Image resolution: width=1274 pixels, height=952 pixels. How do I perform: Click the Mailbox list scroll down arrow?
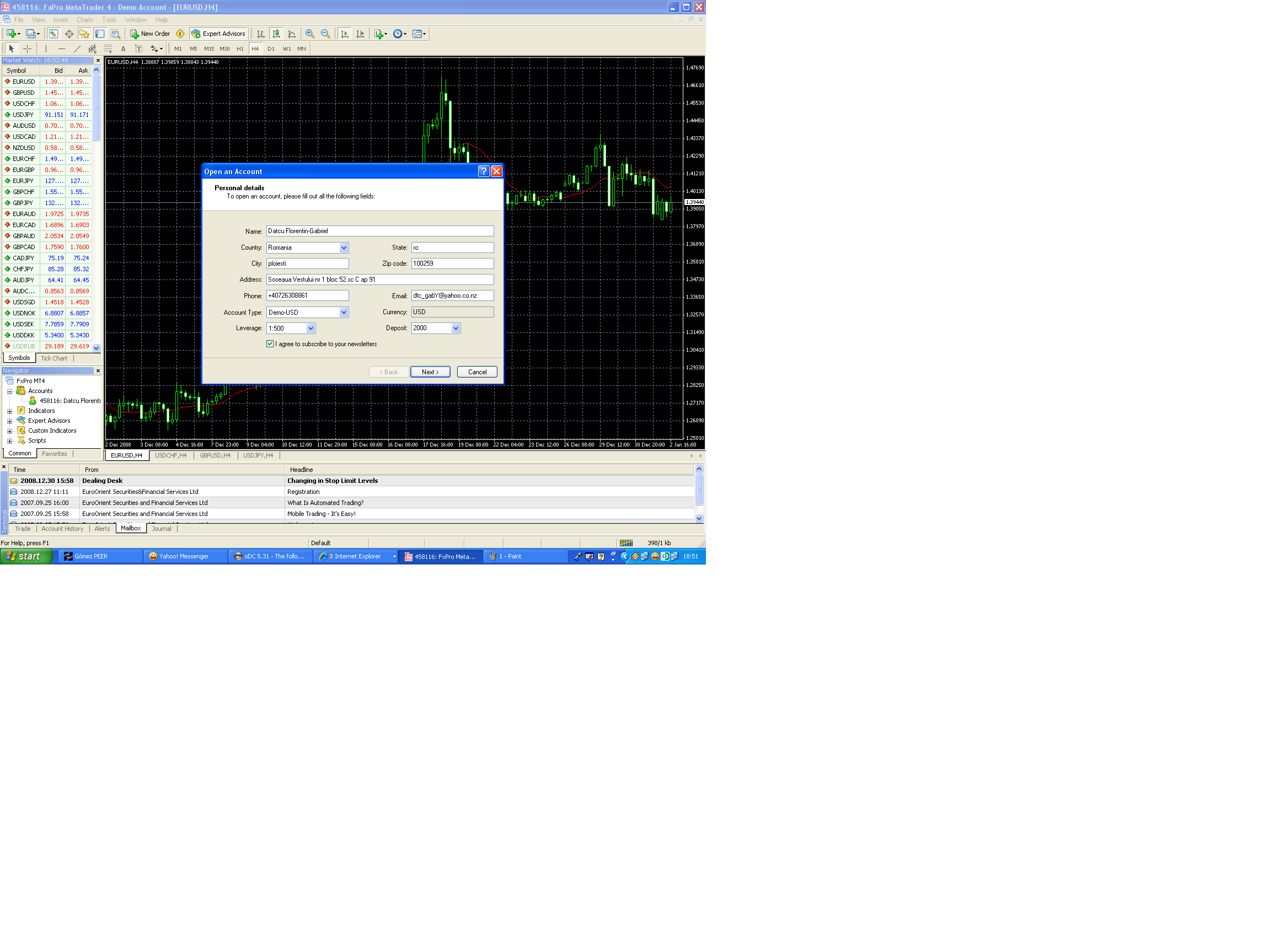tap(699, 519)
